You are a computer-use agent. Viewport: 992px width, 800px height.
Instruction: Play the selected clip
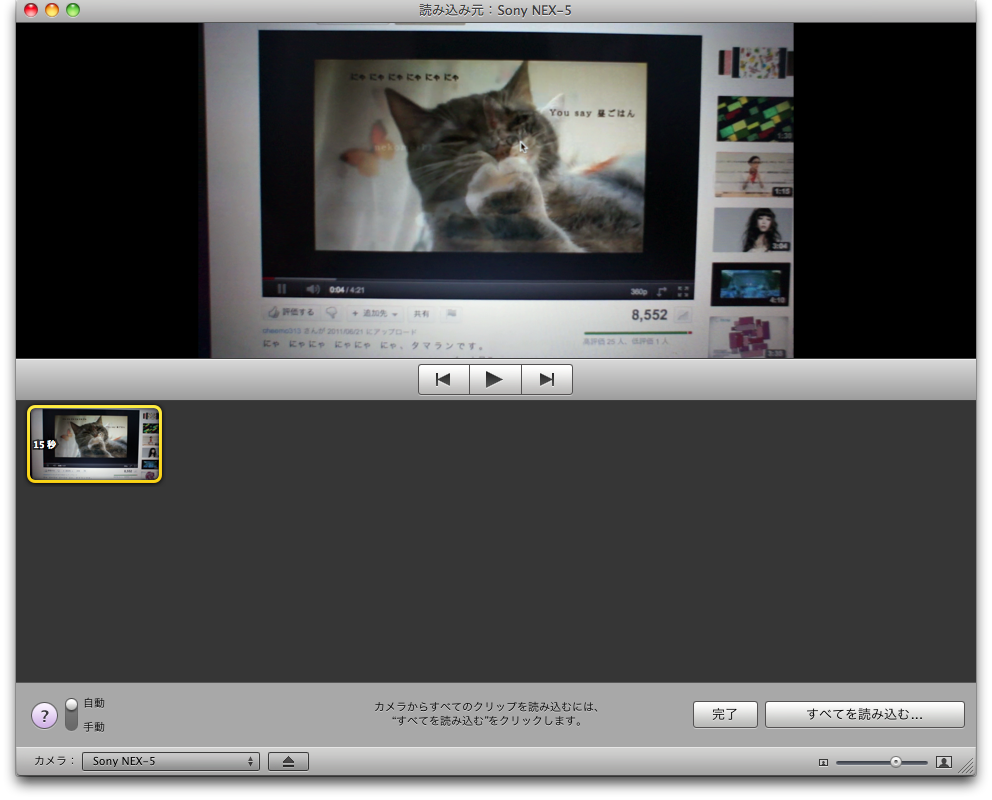click(x=495, y=379)
